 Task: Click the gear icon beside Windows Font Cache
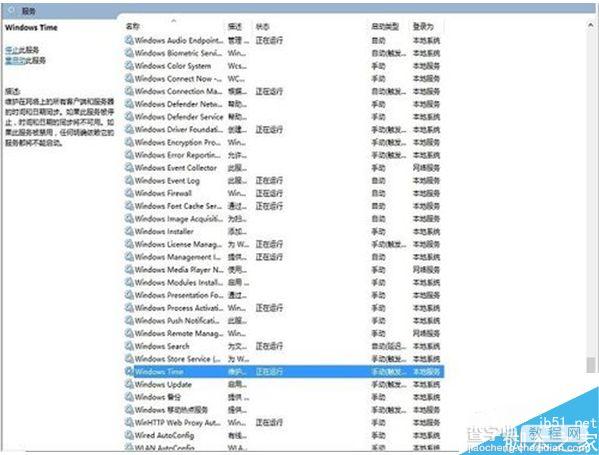point(129,206)
